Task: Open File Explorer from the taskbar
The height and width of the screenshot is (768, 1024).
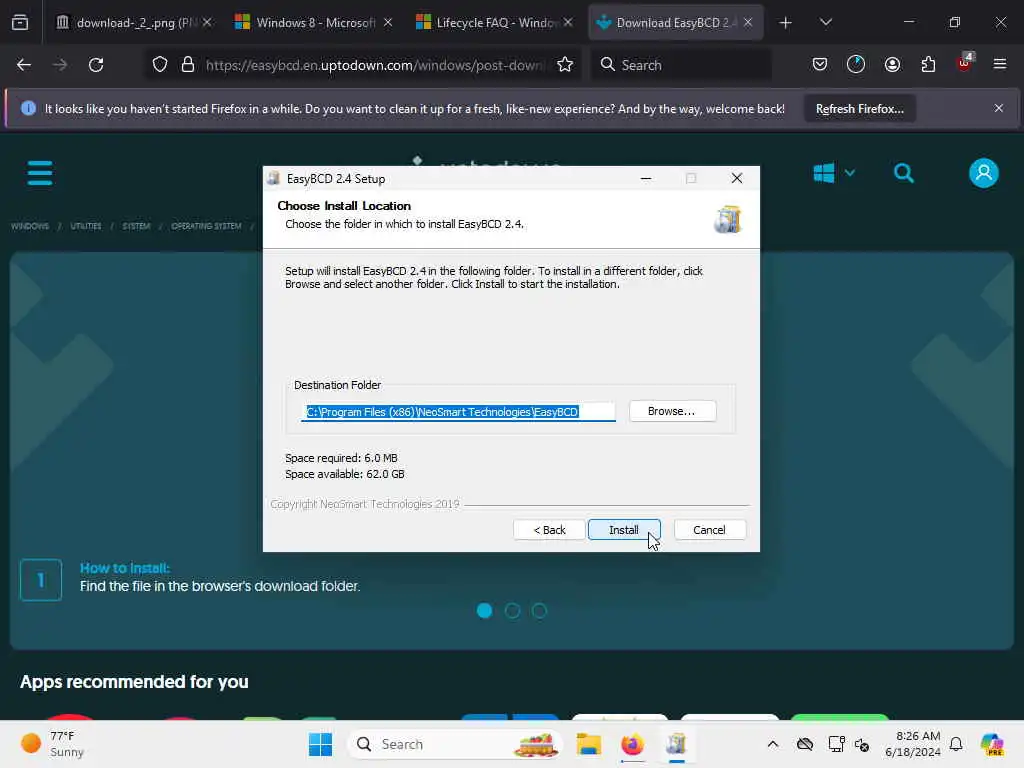Action: pyautogui.click(x=588, y=744)
